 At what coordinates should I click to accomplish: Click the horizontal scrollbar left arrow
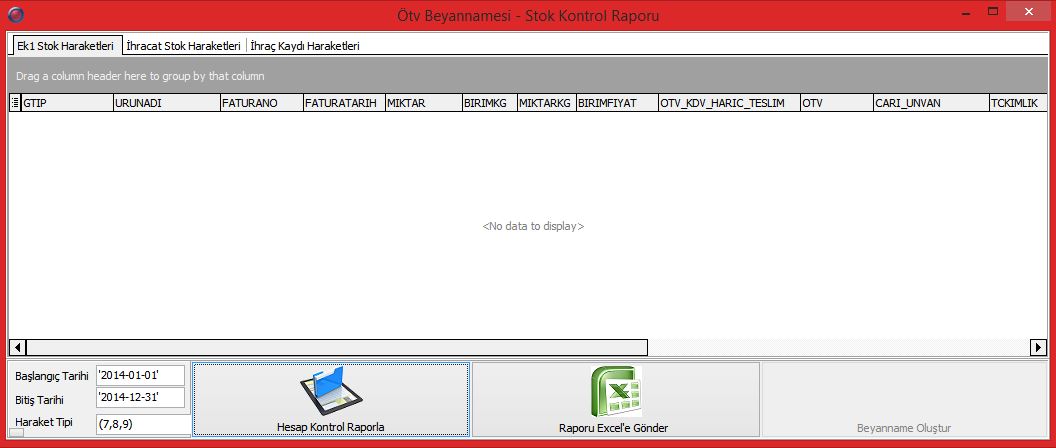pos(16,347)
